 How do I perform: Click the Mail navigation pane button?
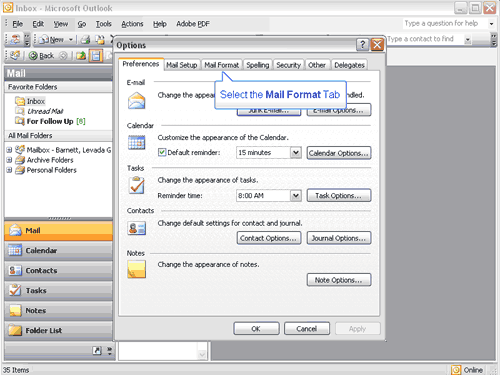59,231
